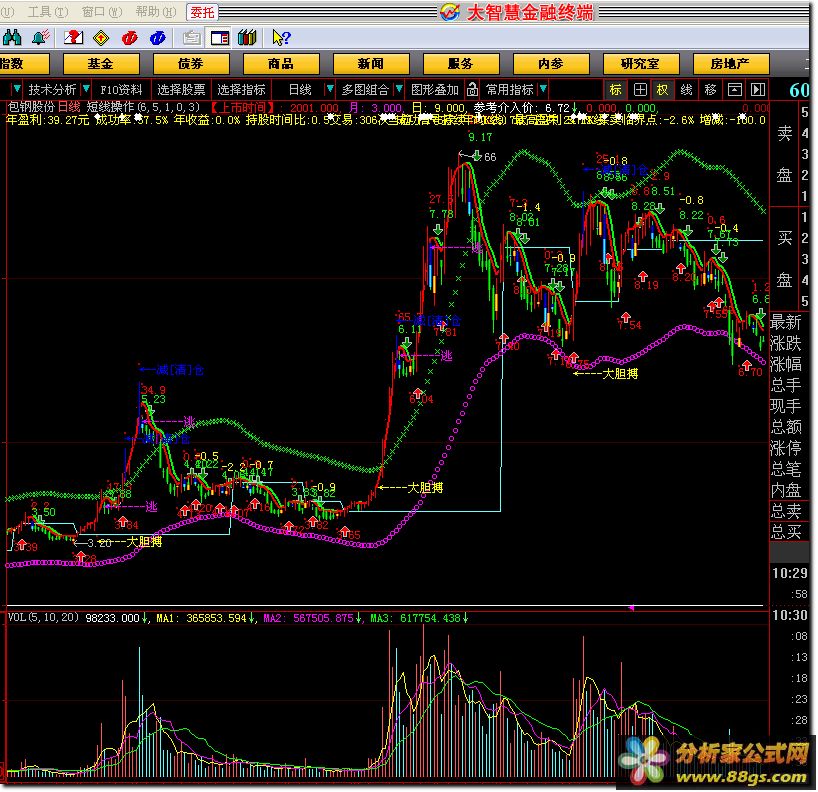Click the collapse panel window icon

735,90
